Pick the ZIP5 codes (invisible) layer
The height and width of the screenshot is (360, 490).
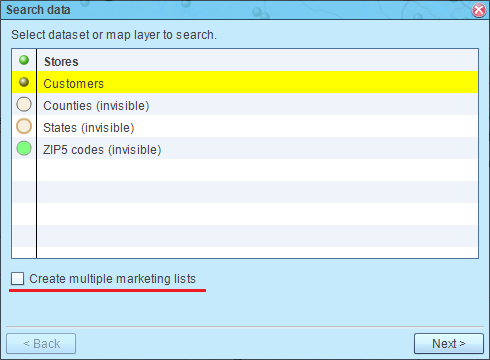(245, 148)
